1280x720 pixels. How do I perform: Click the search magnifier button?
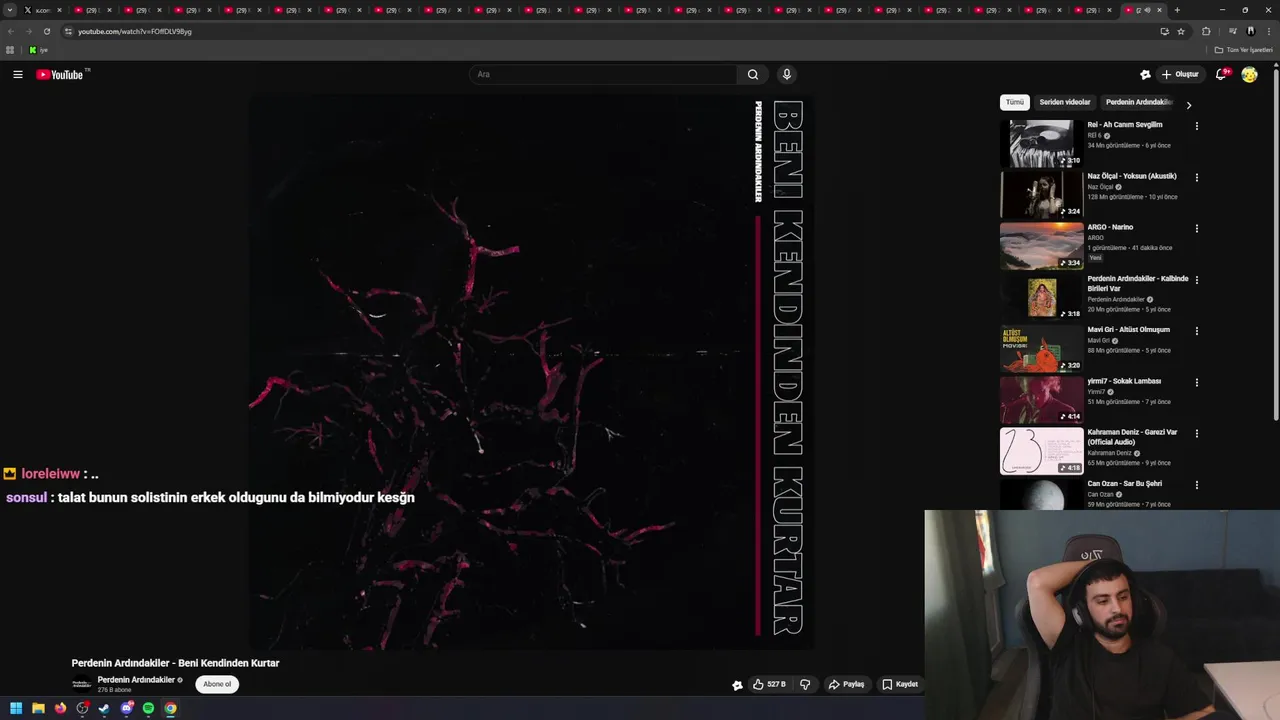(753, 74)
